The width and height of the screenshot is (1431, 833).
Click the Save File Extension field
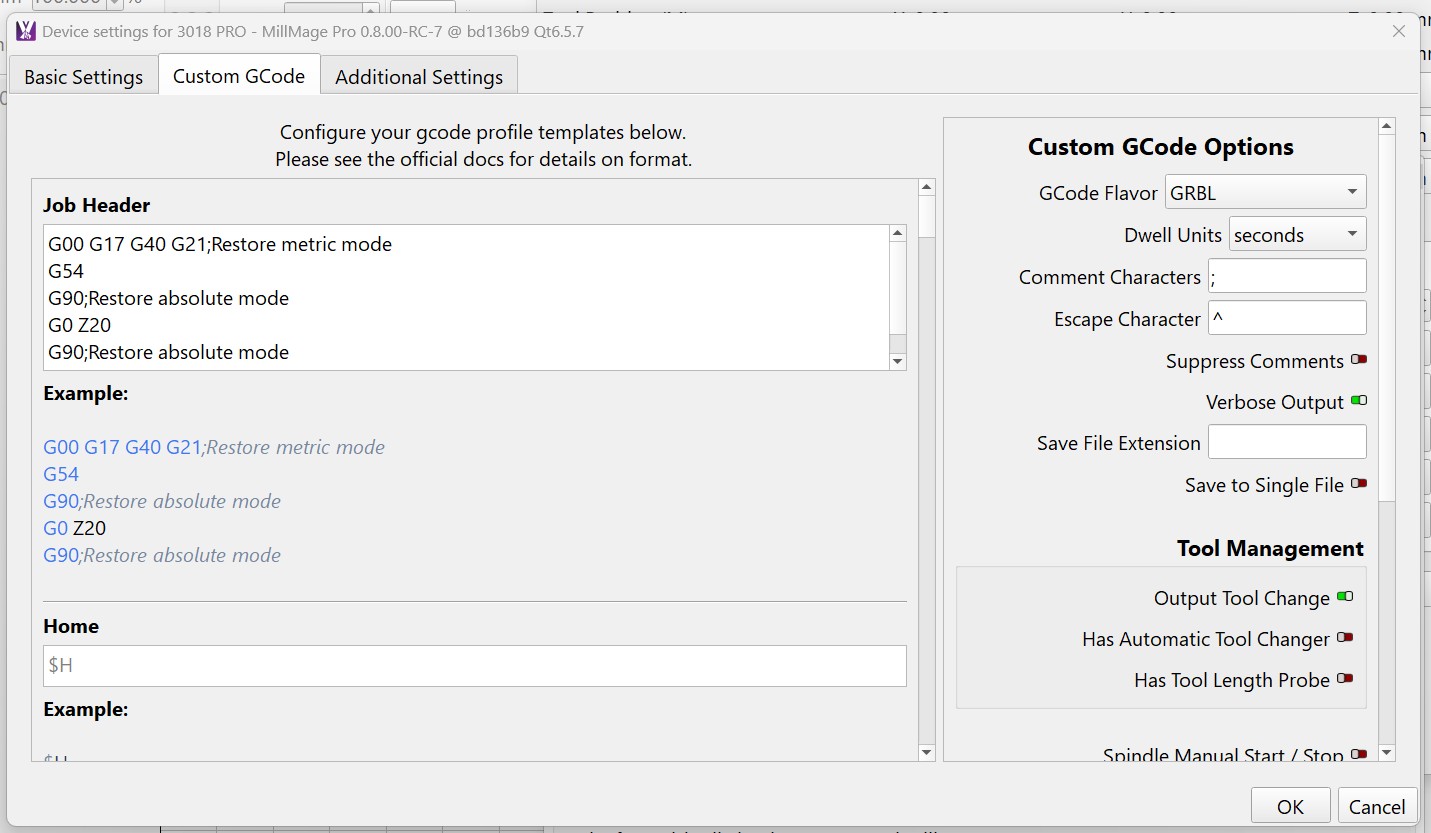[1286, 442]
